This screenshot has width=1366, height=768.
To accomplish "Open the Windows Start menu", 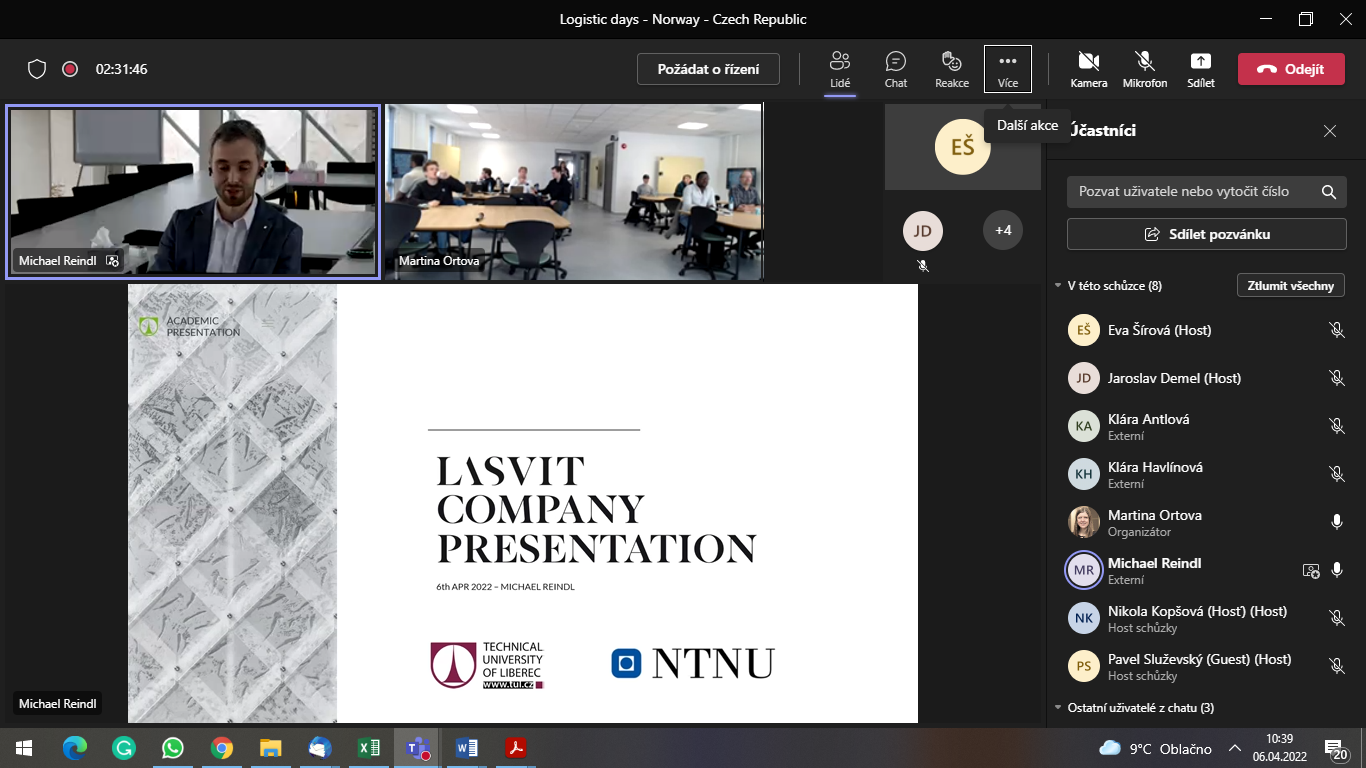I will pos(22,748).
